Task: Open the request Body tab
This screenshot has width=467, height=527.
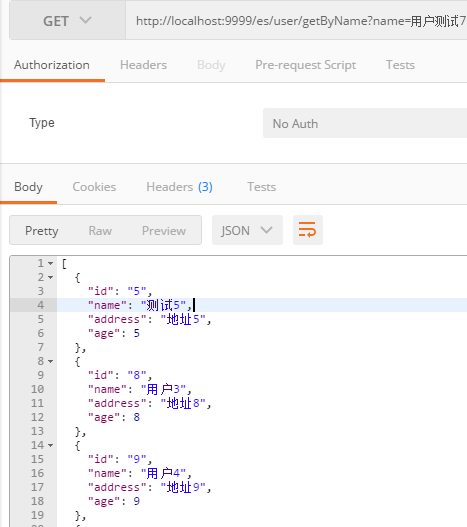Action: [211, 65]
